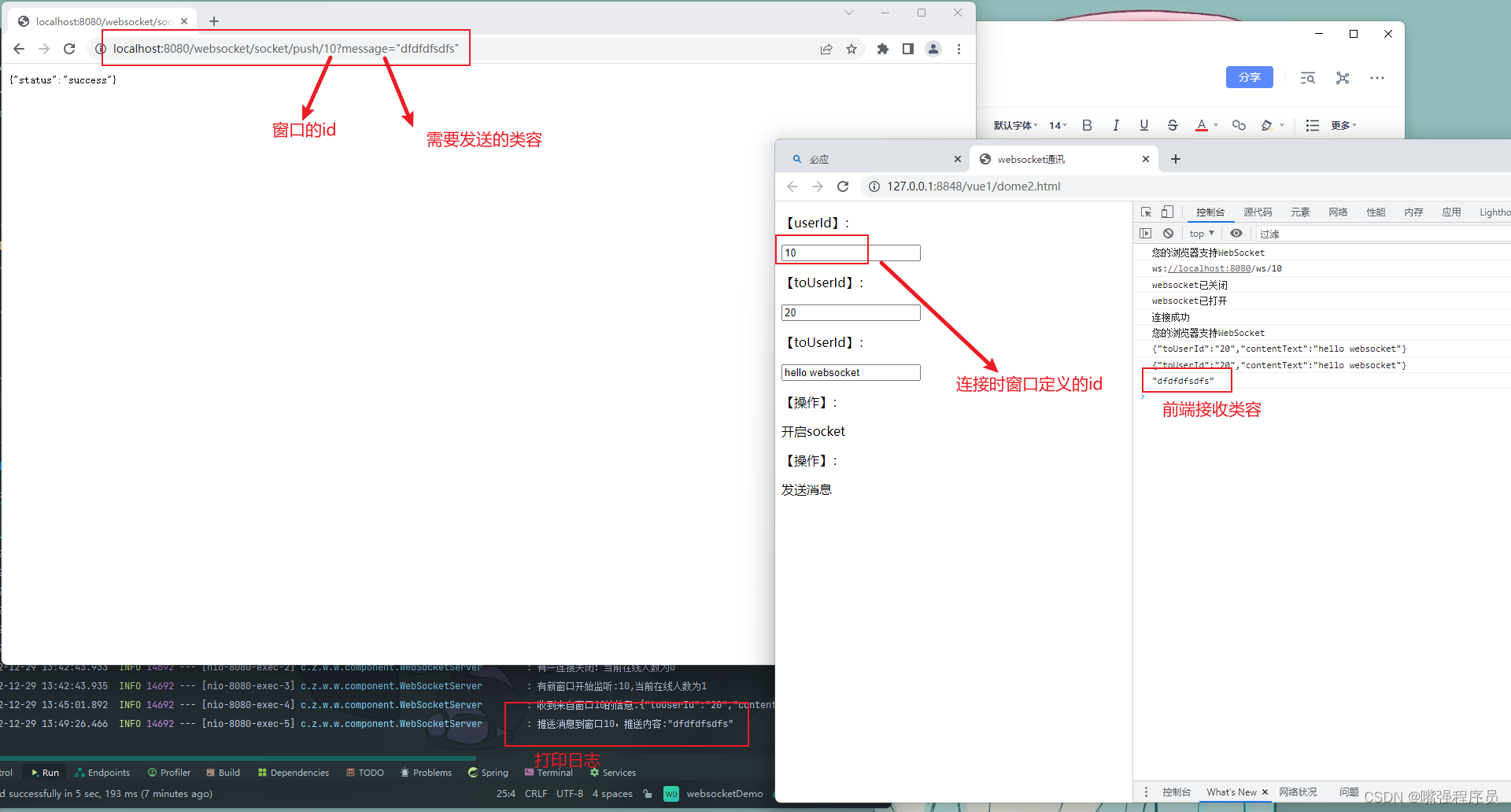
Task: Open the Profiler tool window in IDE
Action: [x=169, y=773]
